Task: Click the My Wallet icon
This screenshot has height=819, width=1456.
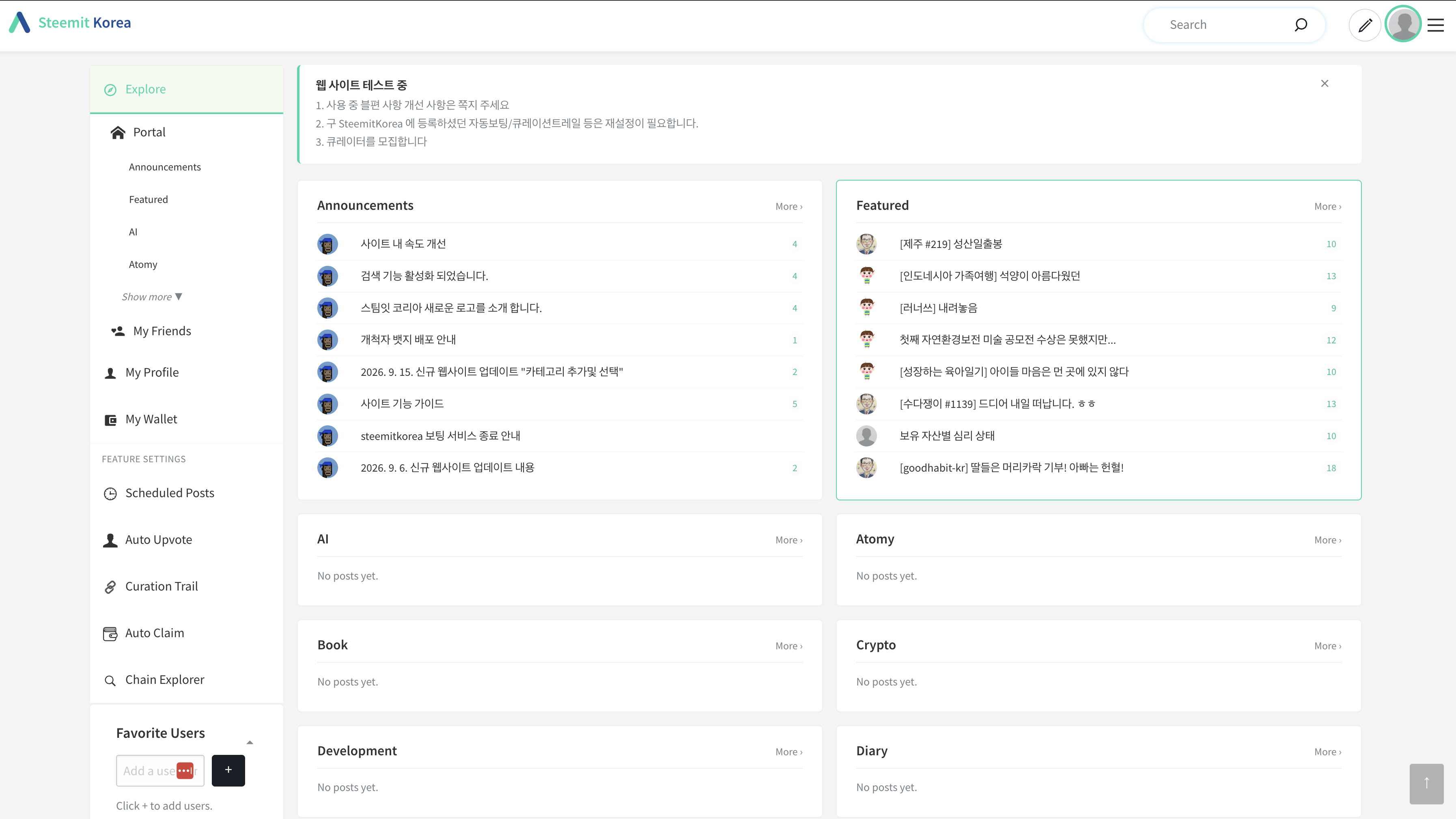Action: click(x=110, y=420)
